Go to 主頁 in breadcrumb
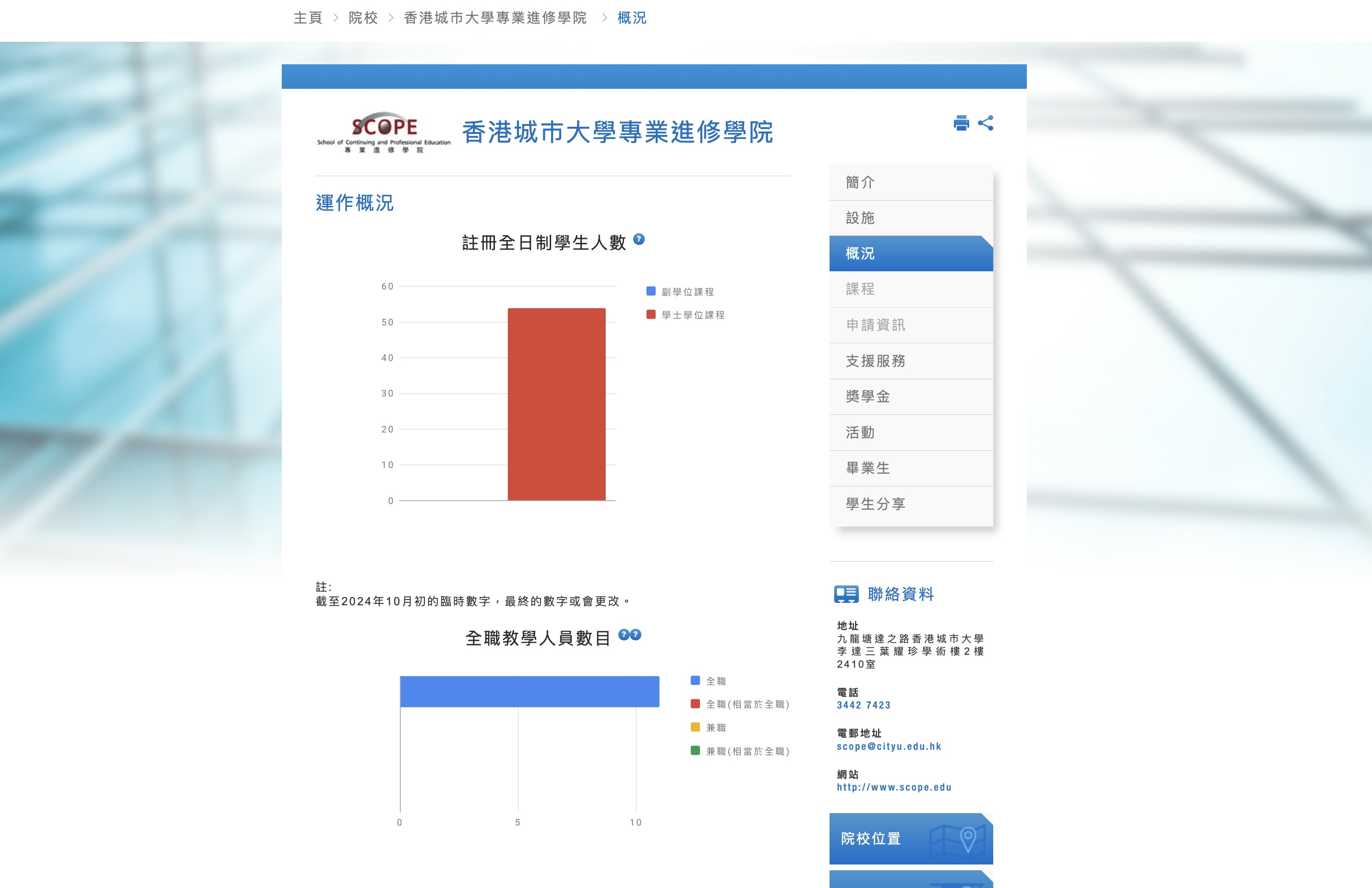1372x888 pixels. pyautogui.click(x=308, y=18)
